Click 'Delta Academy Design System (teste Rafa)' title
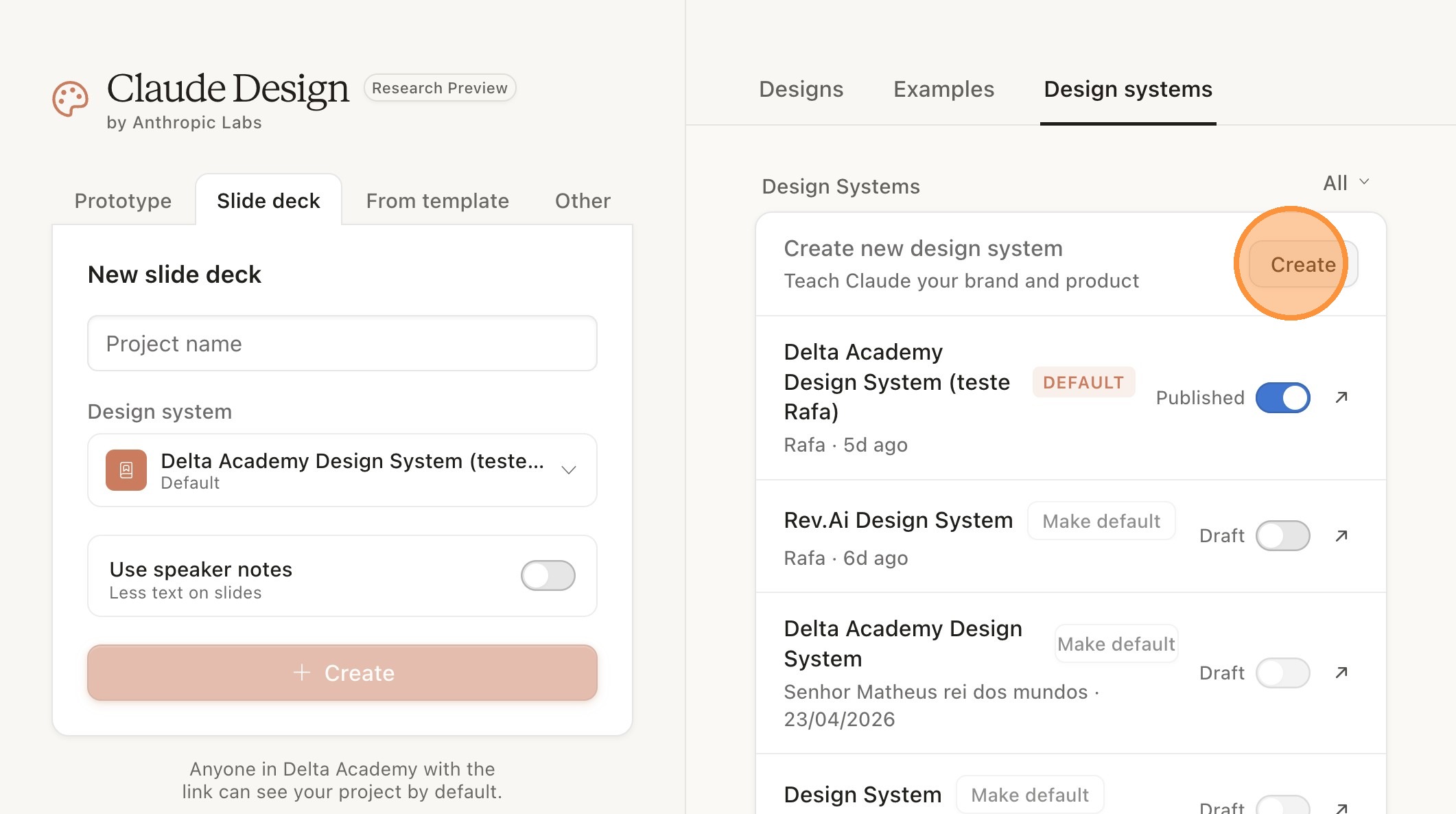 897,382
